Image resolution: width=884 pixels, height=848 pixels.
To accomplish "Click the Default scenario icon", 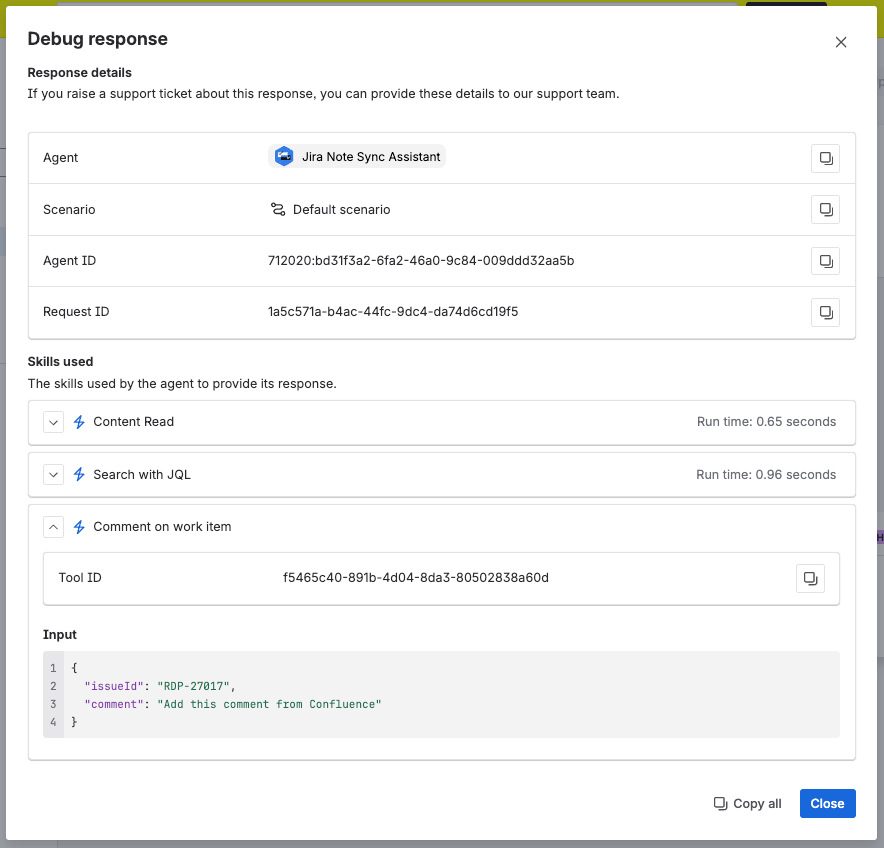I will 278,210.
